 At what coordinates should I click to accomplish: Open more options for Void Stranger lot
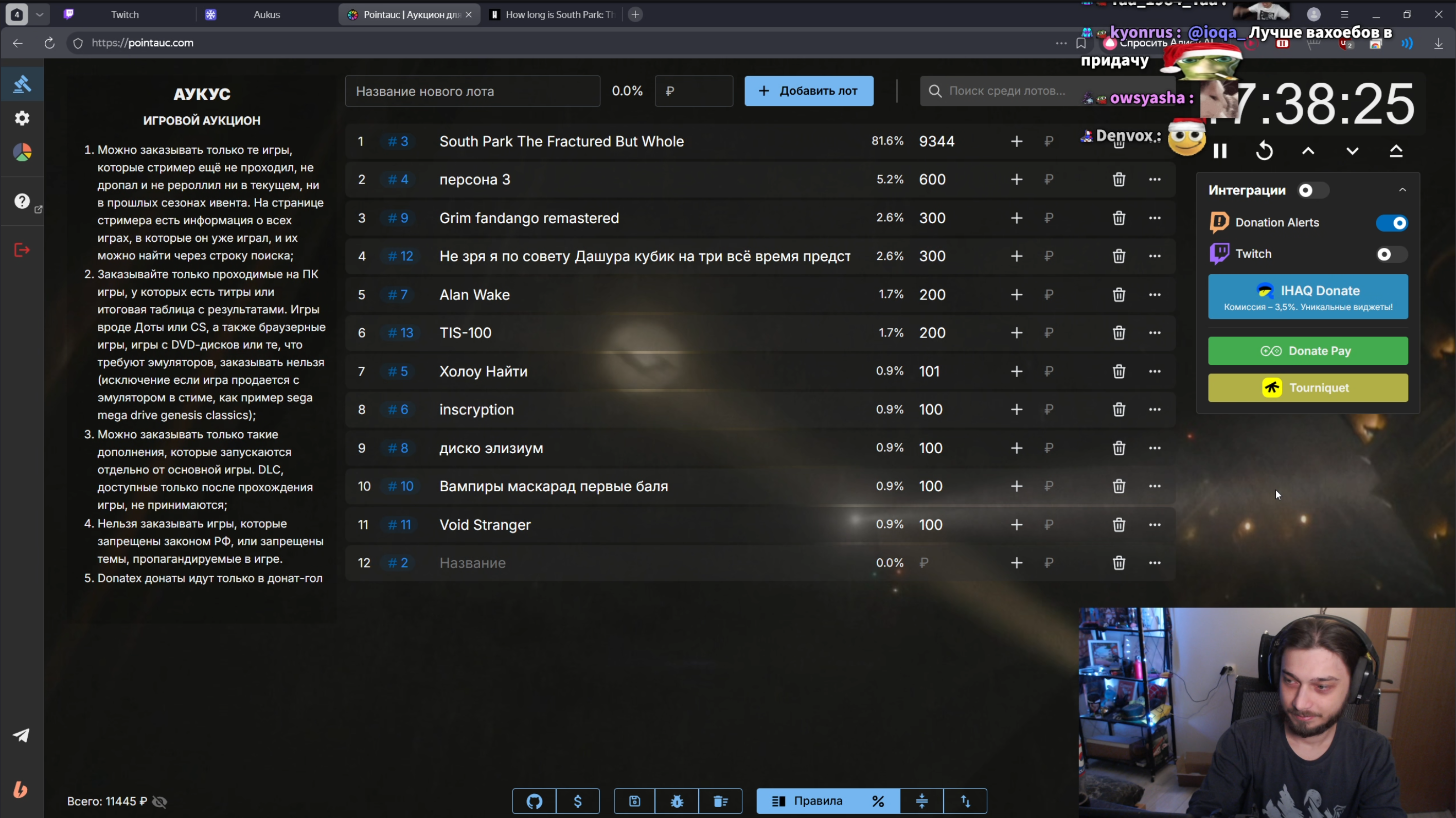tap(1155, 525)
